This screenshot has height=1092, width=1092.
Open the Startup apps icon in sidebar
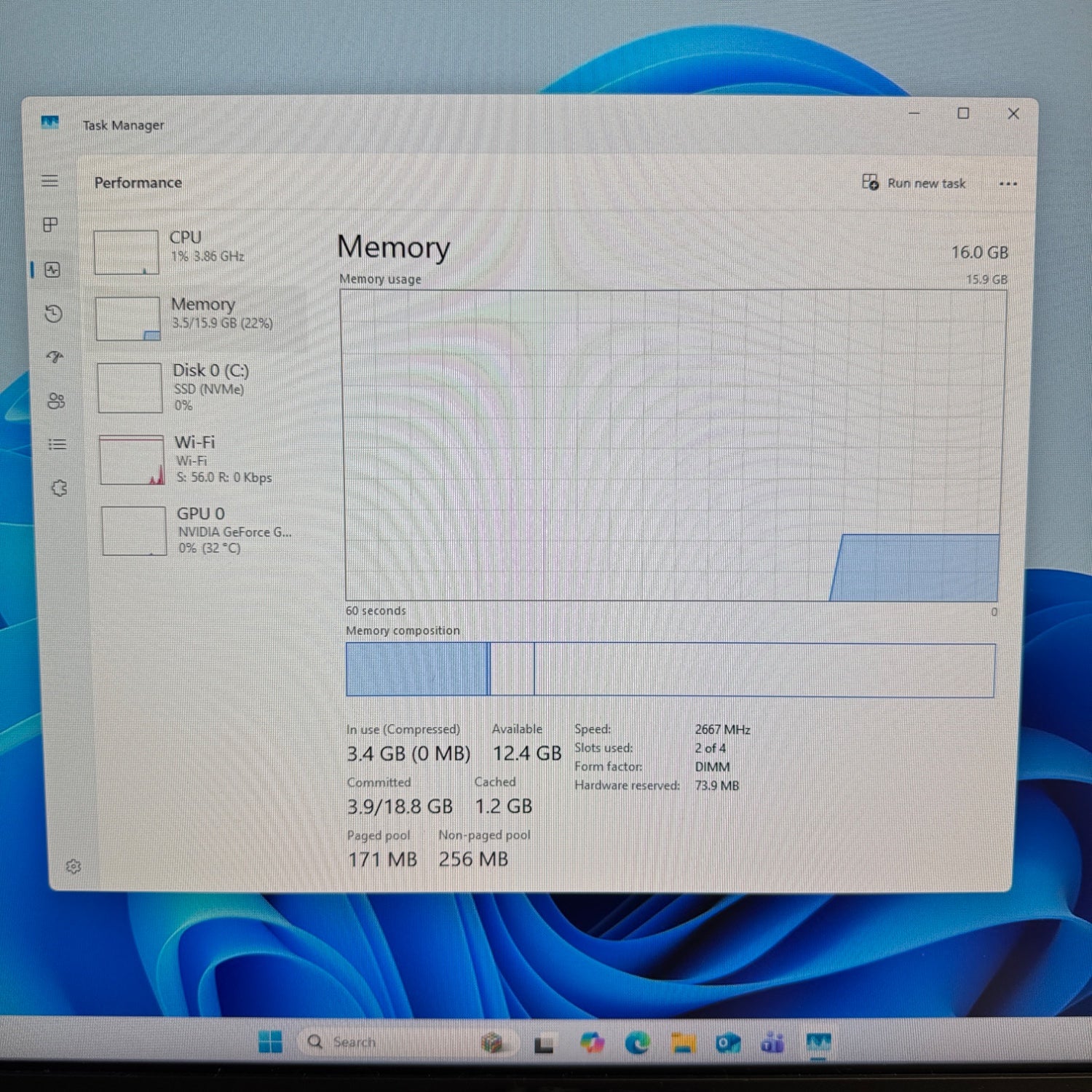coord(55,357)
